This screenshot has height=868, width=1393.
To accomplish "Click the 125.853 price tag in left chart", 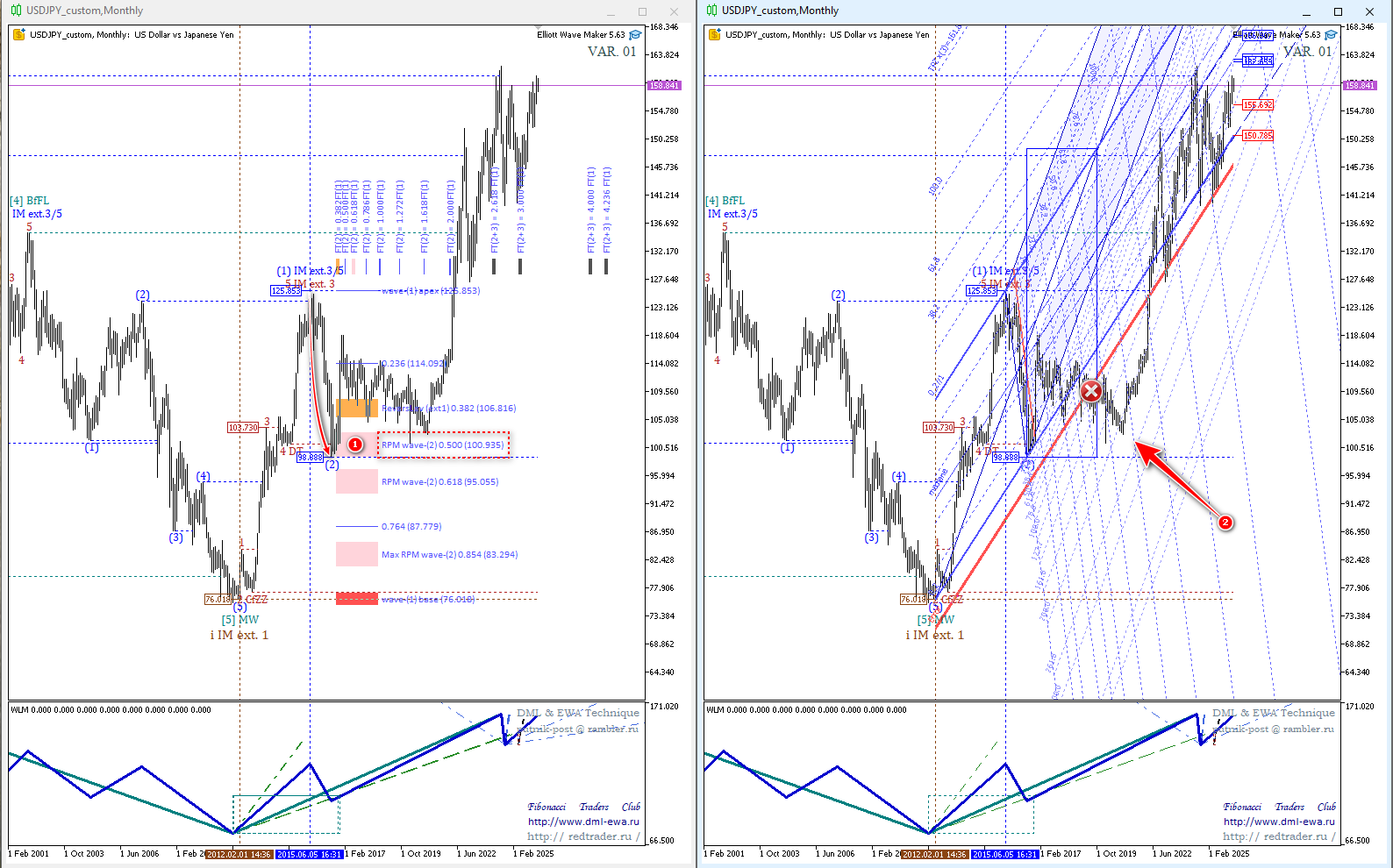I will (x=286, y=290).
